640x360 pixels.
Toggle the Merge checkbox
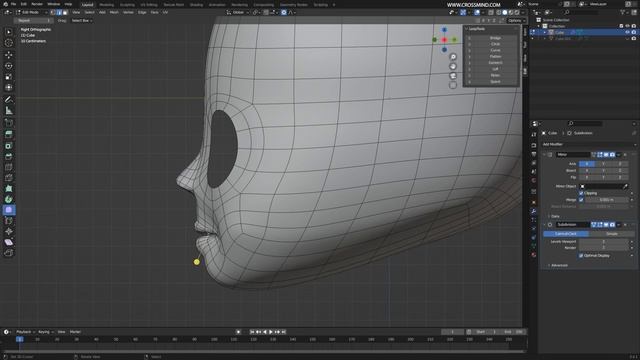tap(581, 200)
